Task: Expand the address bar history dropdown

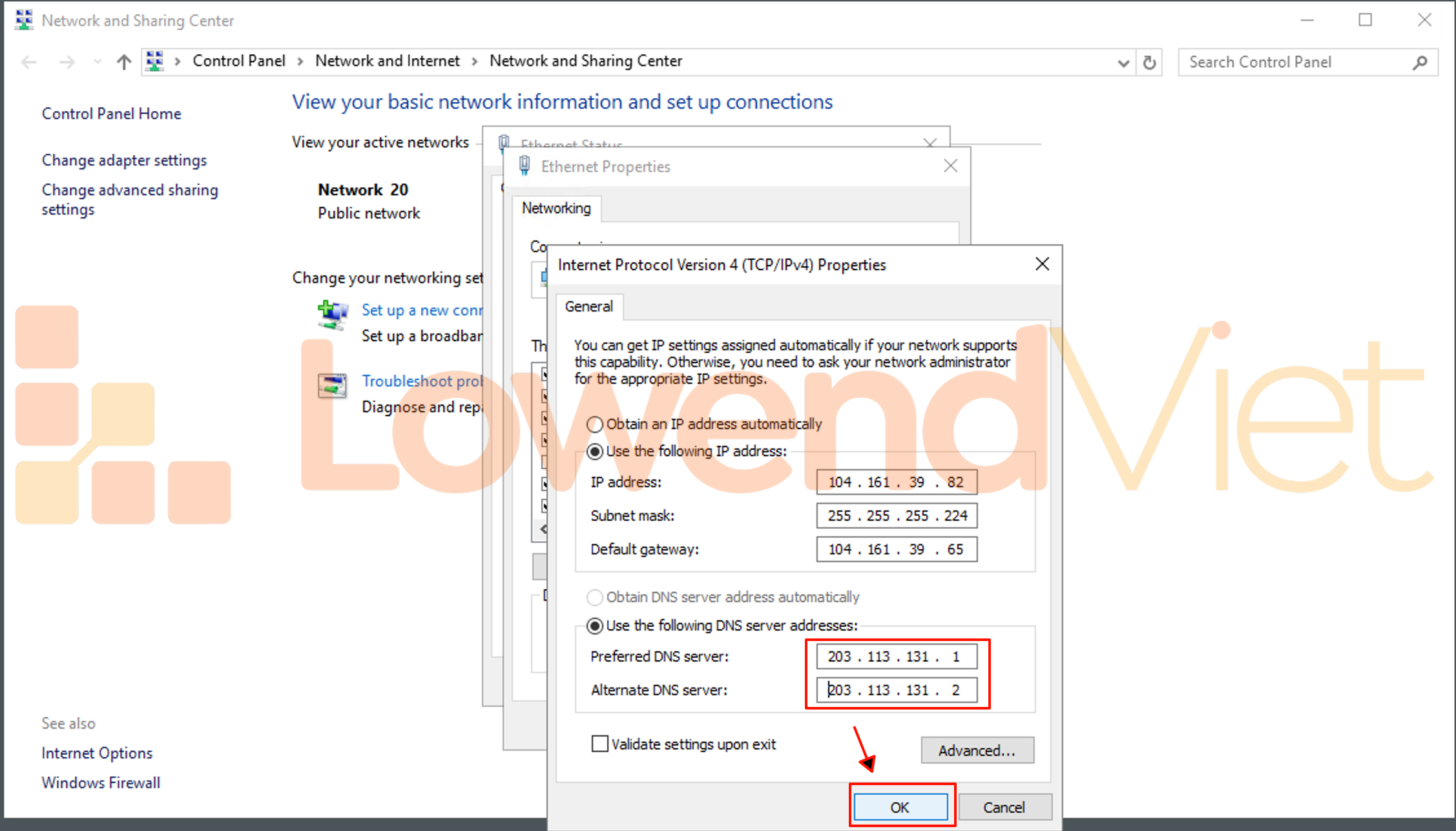Action: point(1123,63)
